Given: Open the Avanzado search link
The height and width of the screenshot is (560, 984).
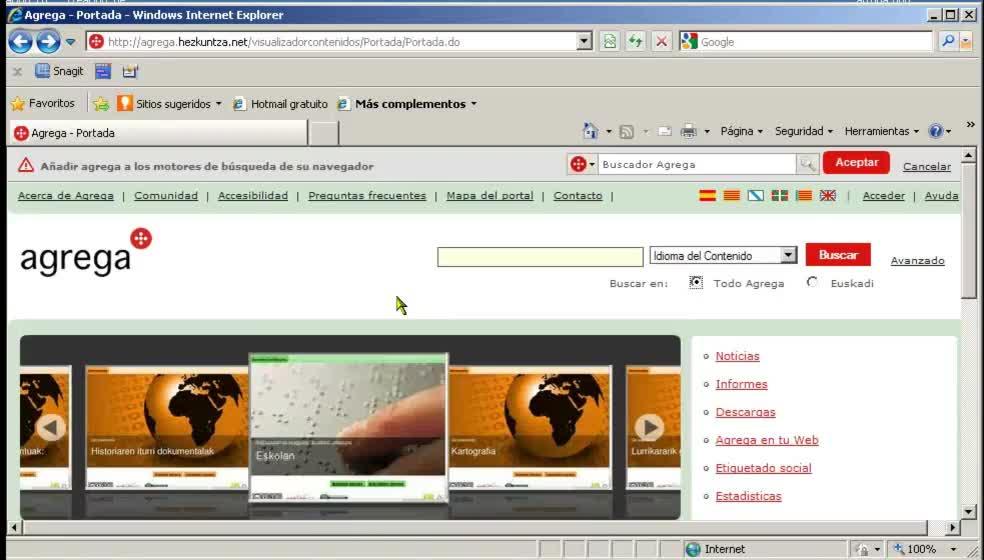Looking at the screenshot, I should click(917, 261).
